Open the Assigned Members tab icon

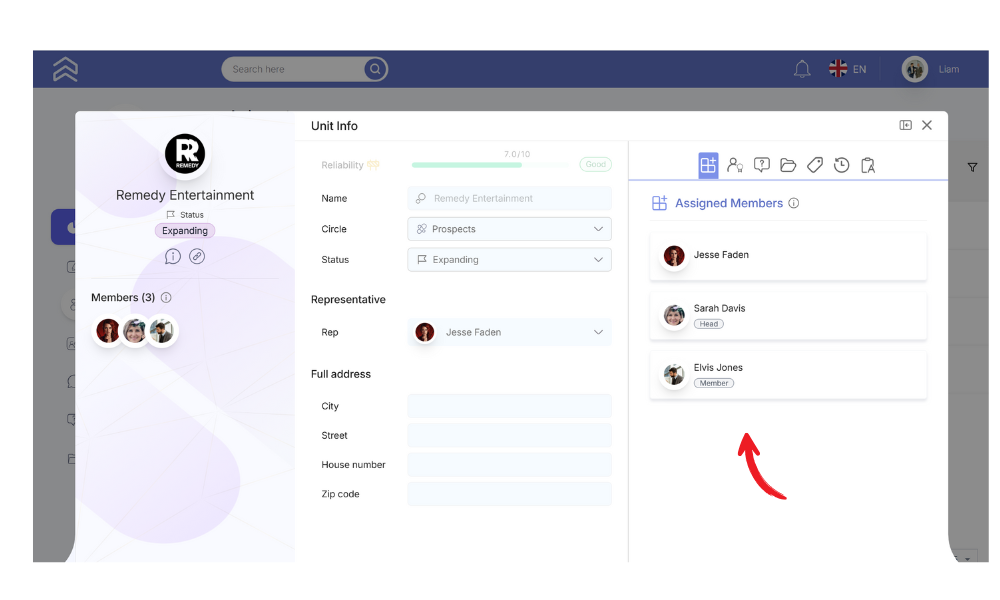[708, 165]
